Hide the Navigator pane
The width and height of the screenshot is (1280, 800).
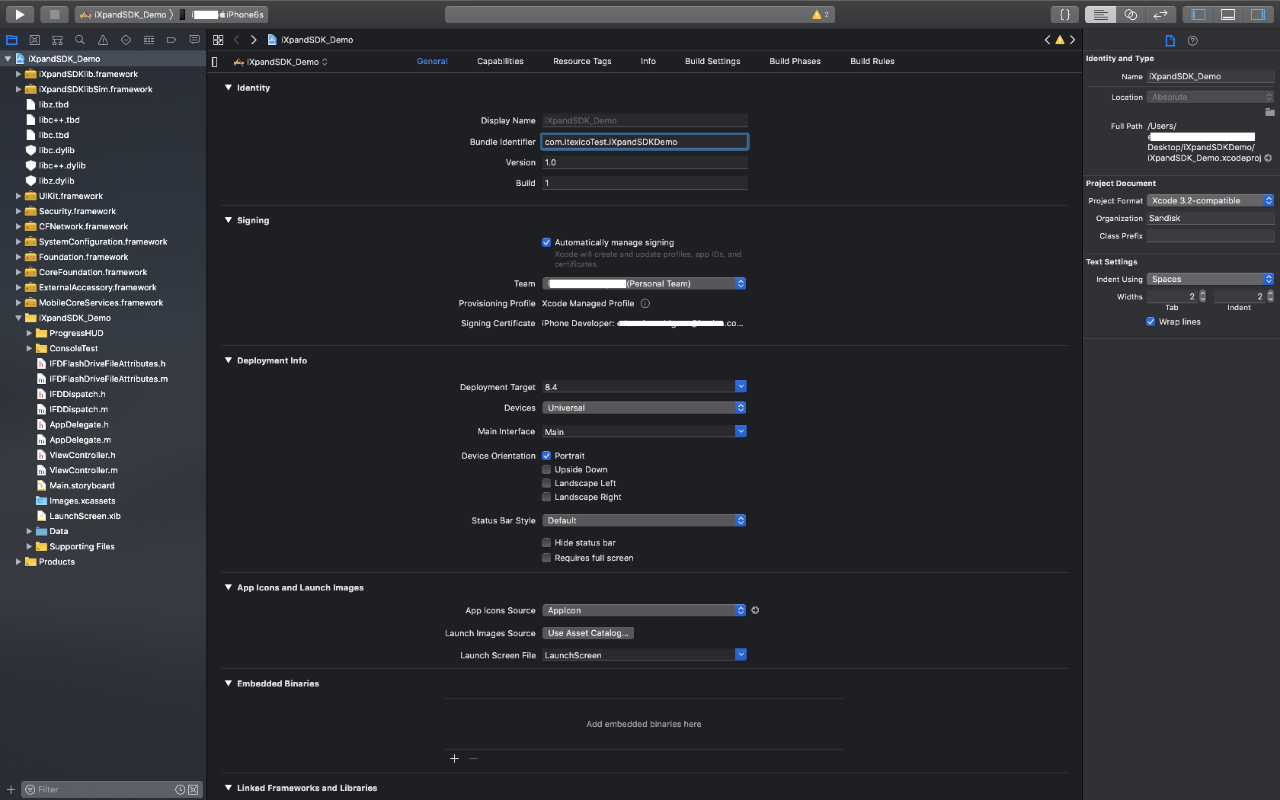click(1198, 15)
